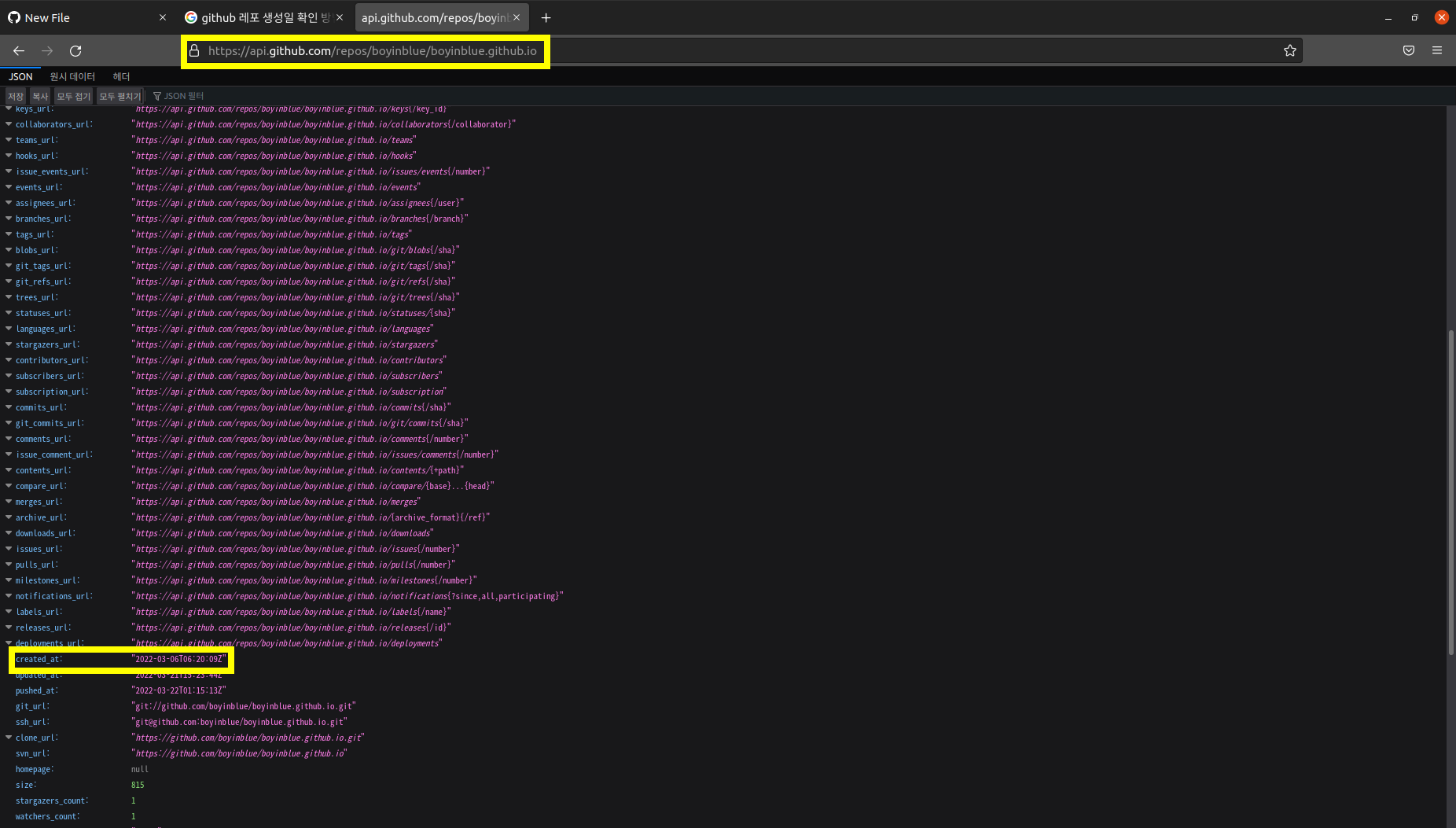Image resolution: width=1456 pixels, height=828 pixels.
Task: Select the homepage null value
Action: pyautogui.click(x=140, y=769)
